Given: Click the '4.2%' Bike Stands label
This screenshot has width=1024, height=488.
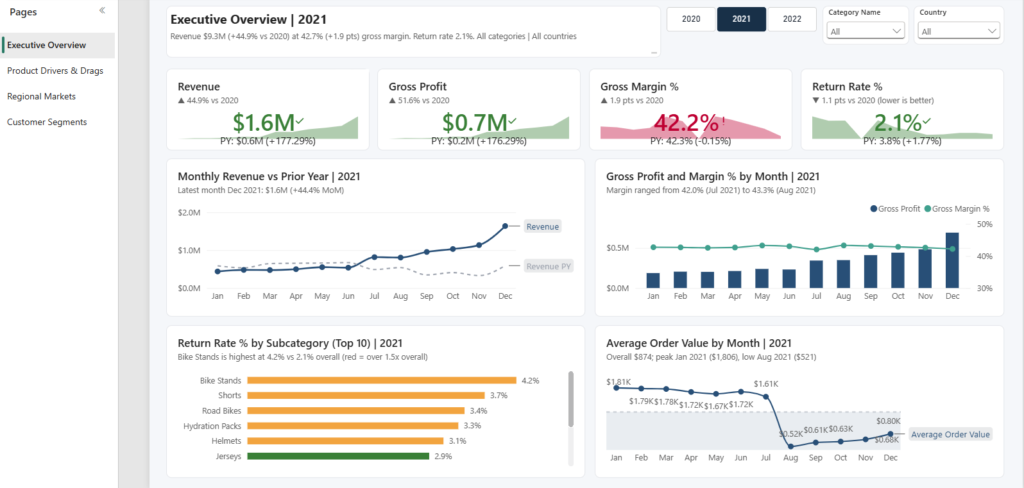Looking at the screenshot, I should pyautogui.click(x=530, y=380).
